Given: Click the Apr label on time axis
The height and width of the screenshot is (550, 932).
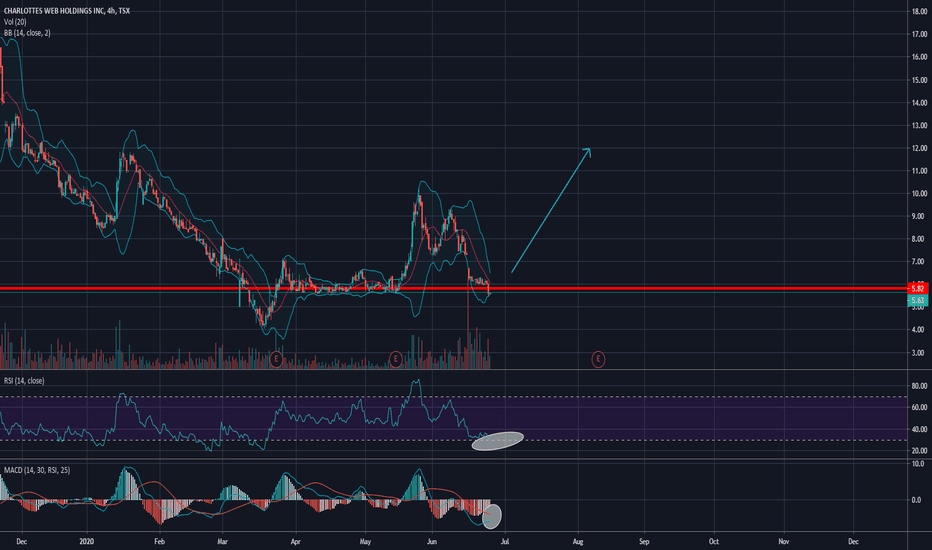Looking at the screenshot, I should (x=295, y=542).
